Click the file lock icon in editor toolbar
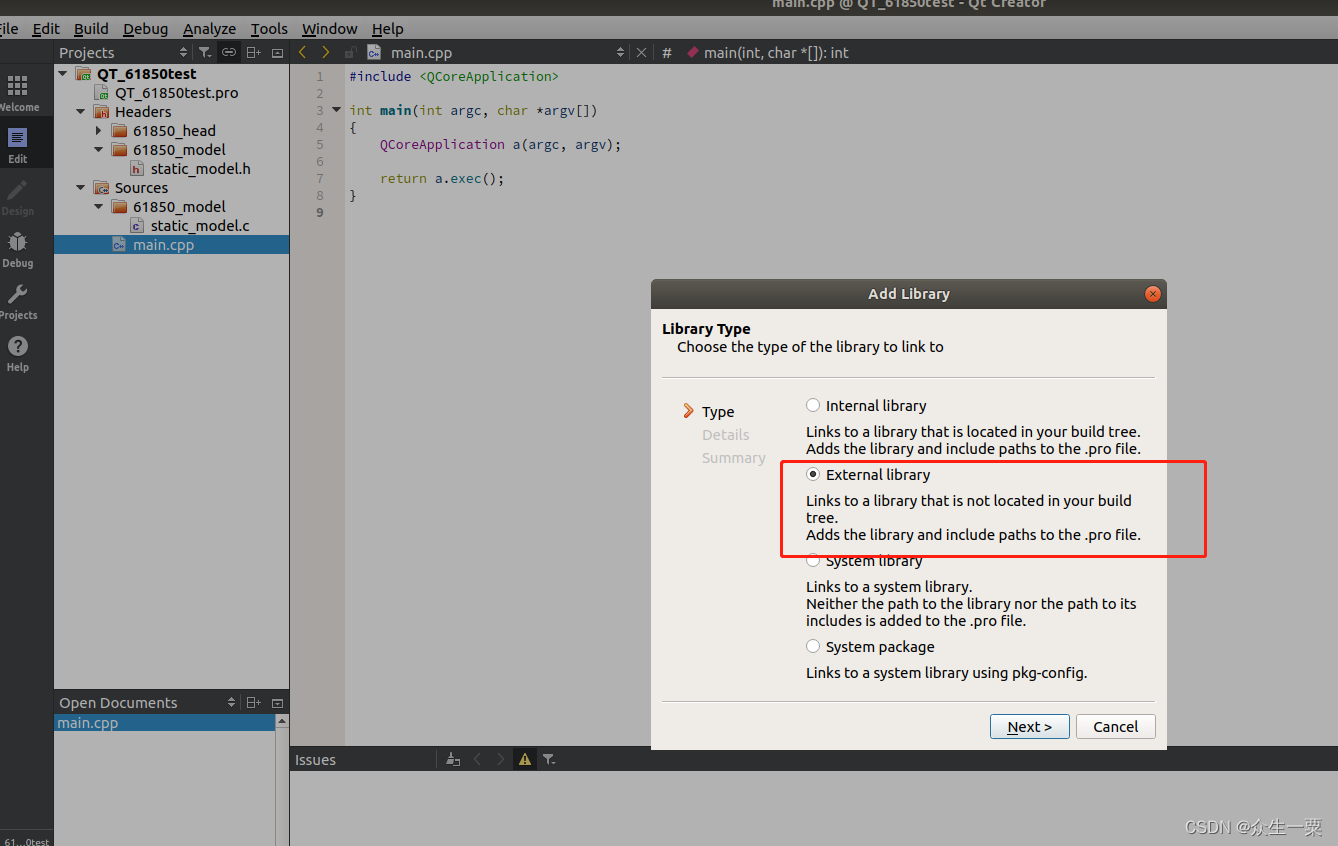Screen dimensions: 1338x846 pos(350,52)
